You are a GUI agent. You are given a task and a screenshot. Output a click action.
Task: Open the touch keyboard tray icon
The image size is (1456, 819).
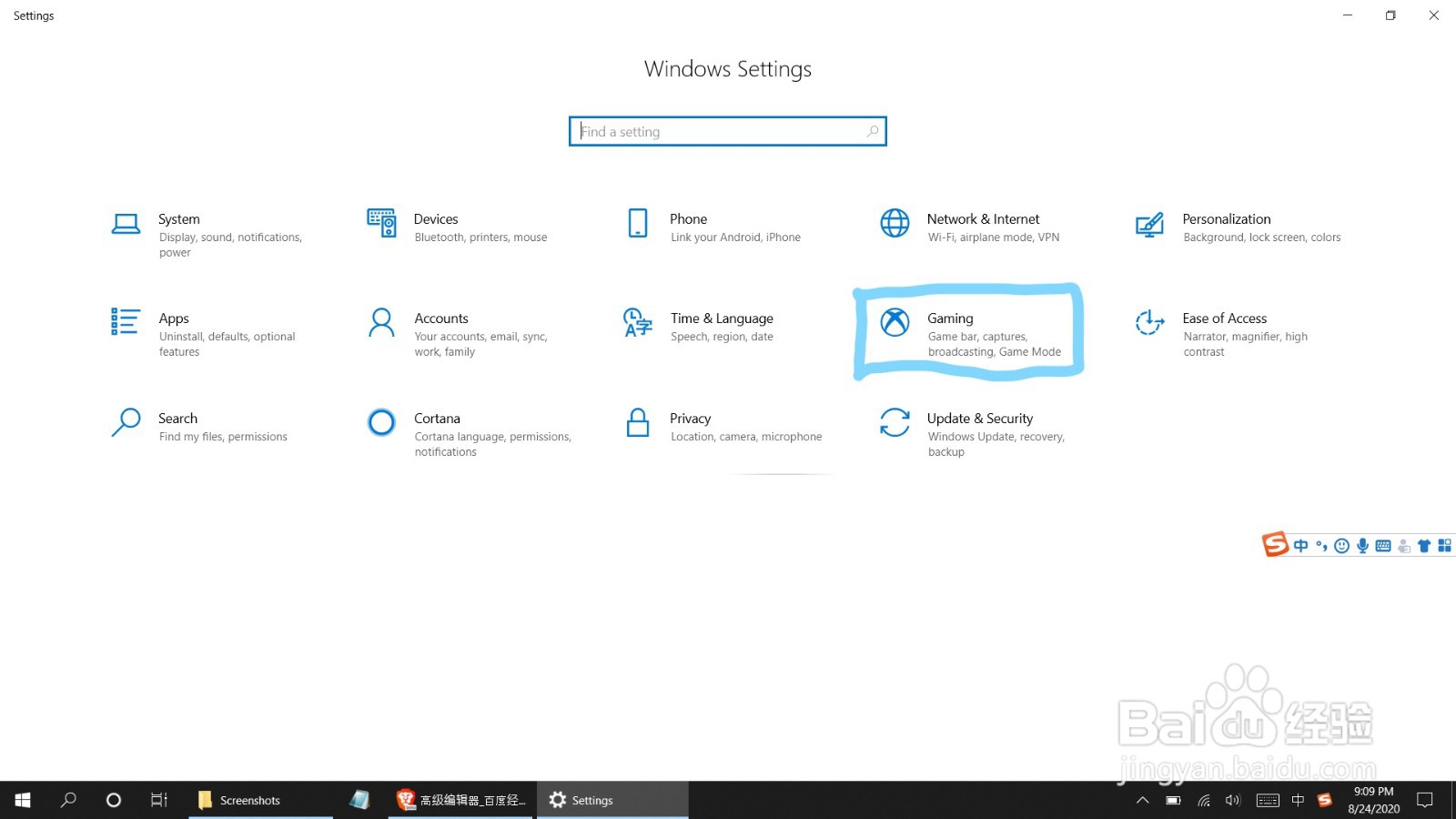click(x=1268, y=801)
